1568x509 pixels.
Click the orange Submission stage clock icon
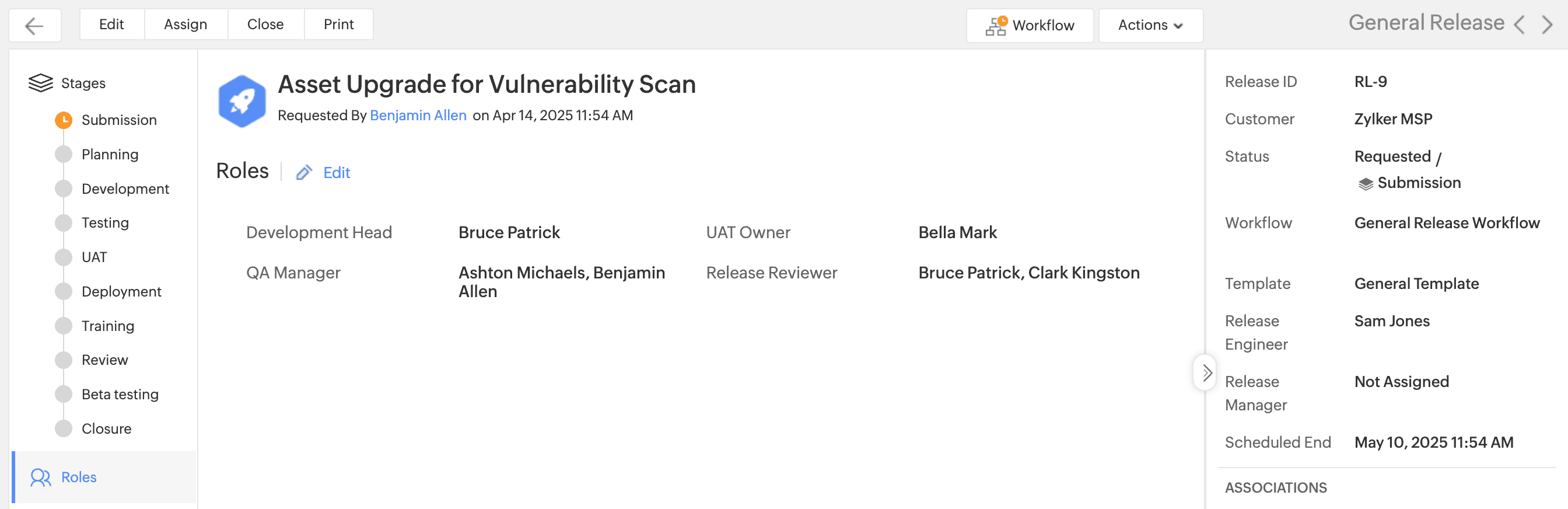point(64,120)
